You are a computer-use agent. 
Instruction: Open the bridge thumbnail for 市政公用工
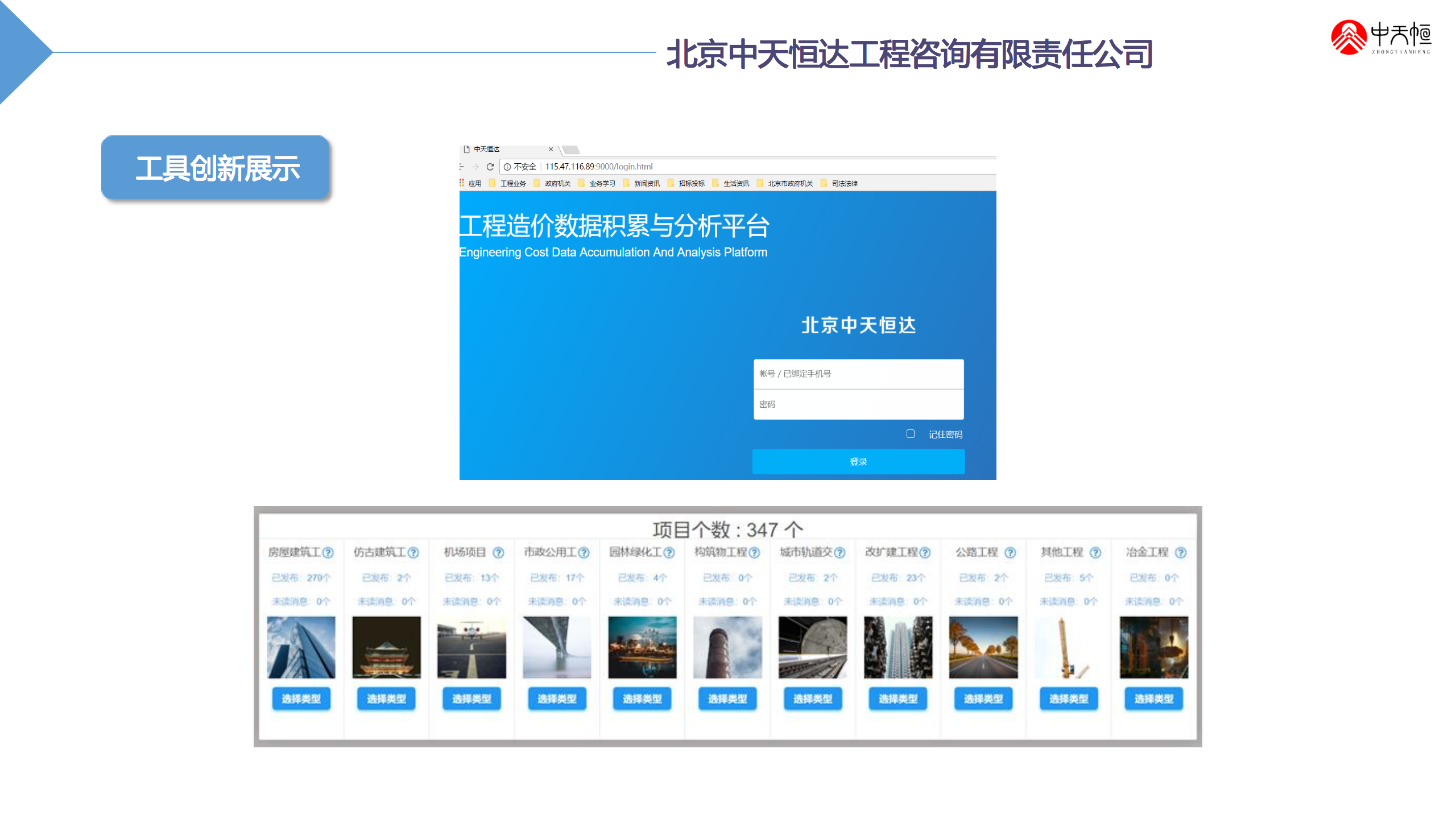(x=557, y=647)
